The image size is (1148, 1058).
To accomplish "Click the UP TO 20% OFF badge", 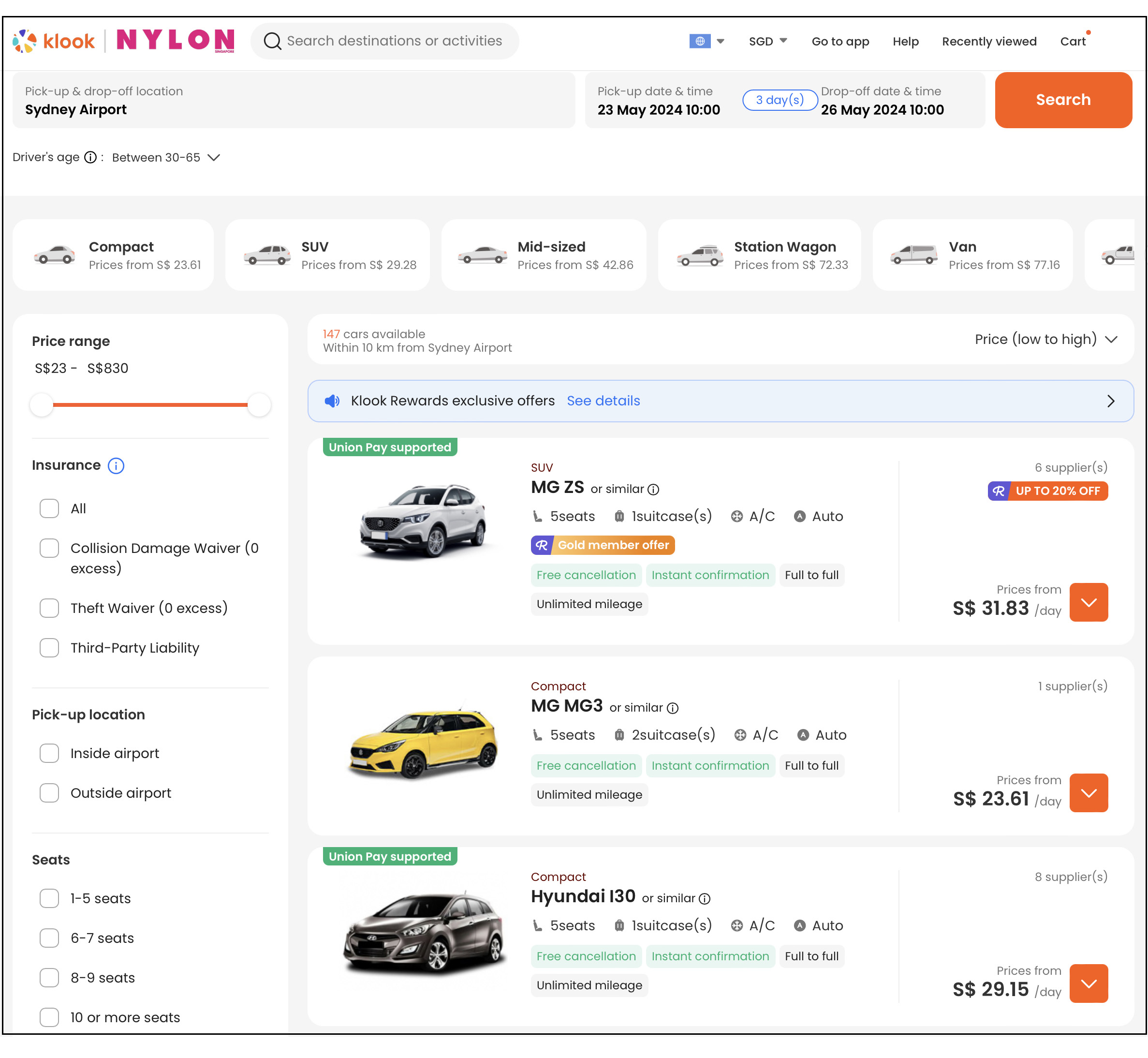I will pos(1048,491).
